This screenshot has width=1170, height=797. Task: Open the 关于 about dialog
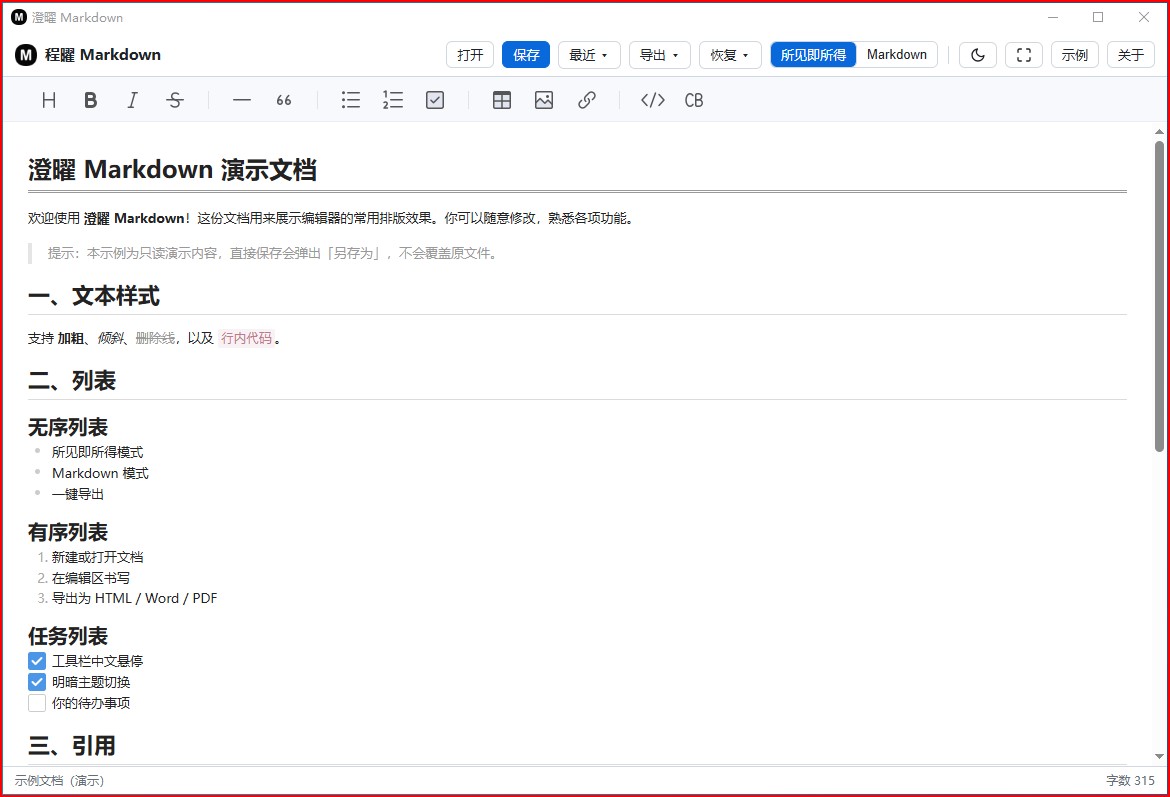pyautogui.click(x=1130, y=54)
